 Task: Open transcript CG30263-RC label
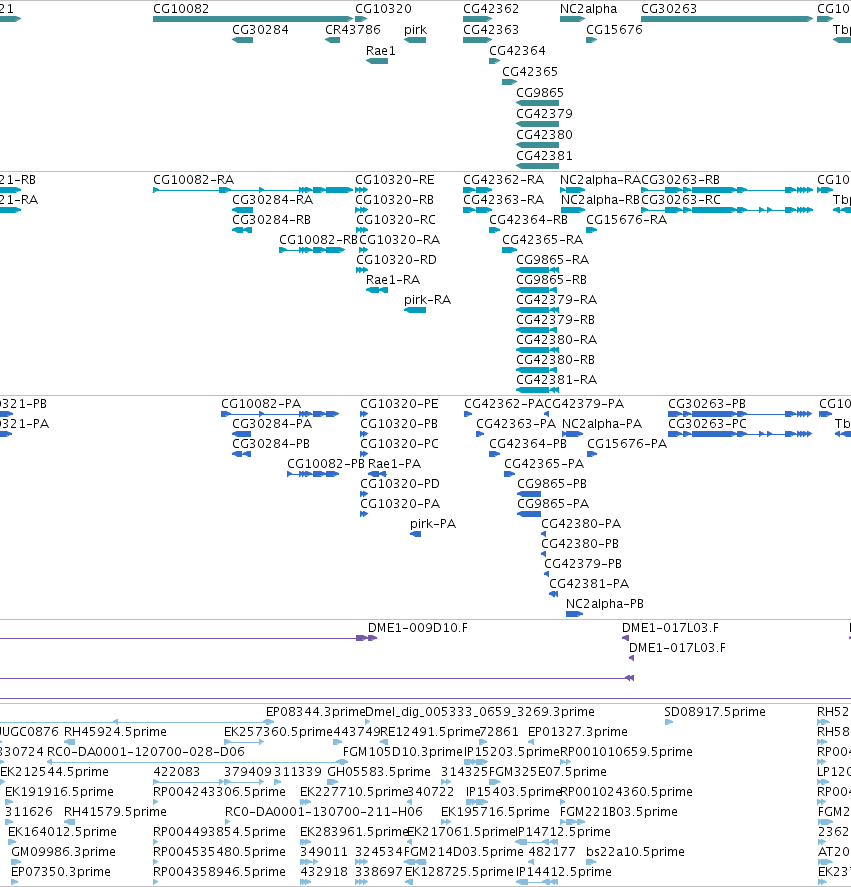pos(681,200)
